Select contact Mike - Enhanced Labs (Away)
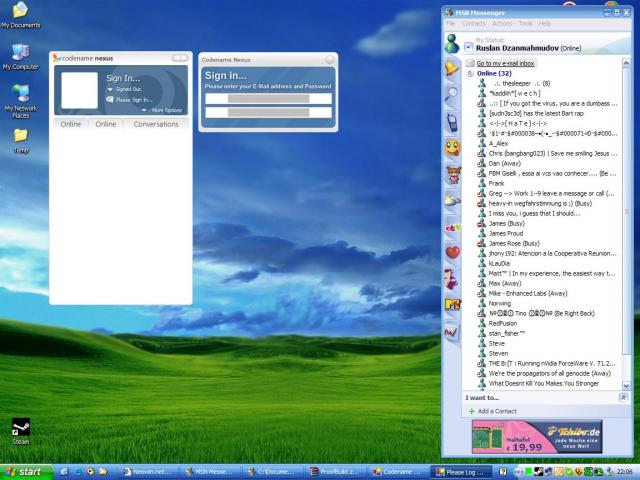The image size is (640, 480). coord(528,293)
